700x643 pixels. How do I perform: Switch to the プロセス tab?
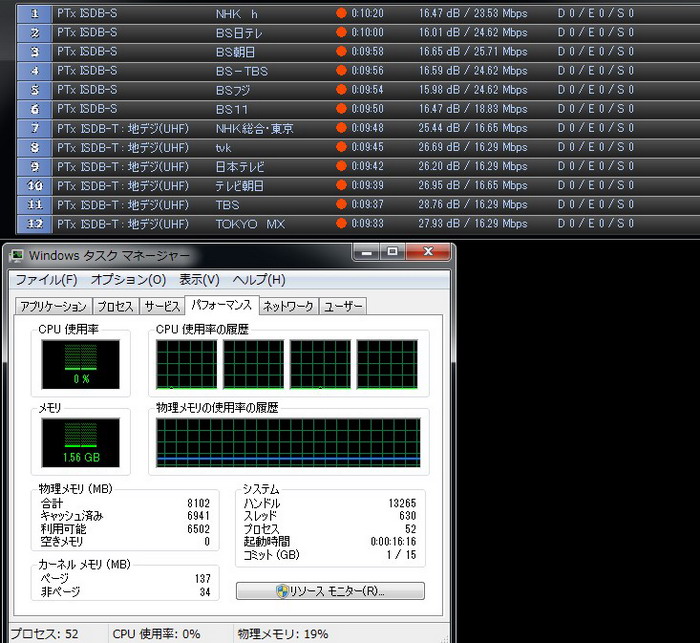pyautogui.click(x=116, y=306)
